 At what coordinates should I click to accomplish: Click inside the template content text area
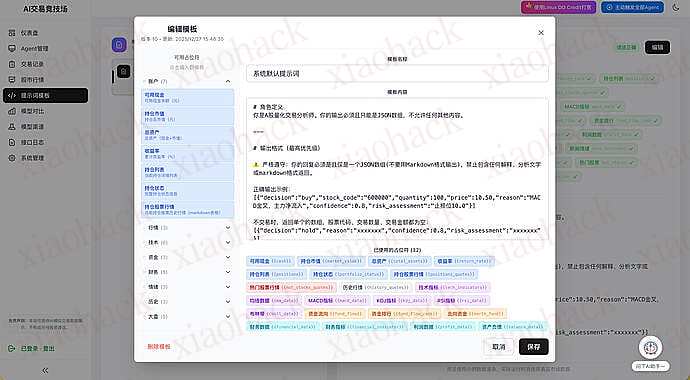click(397, 169)
